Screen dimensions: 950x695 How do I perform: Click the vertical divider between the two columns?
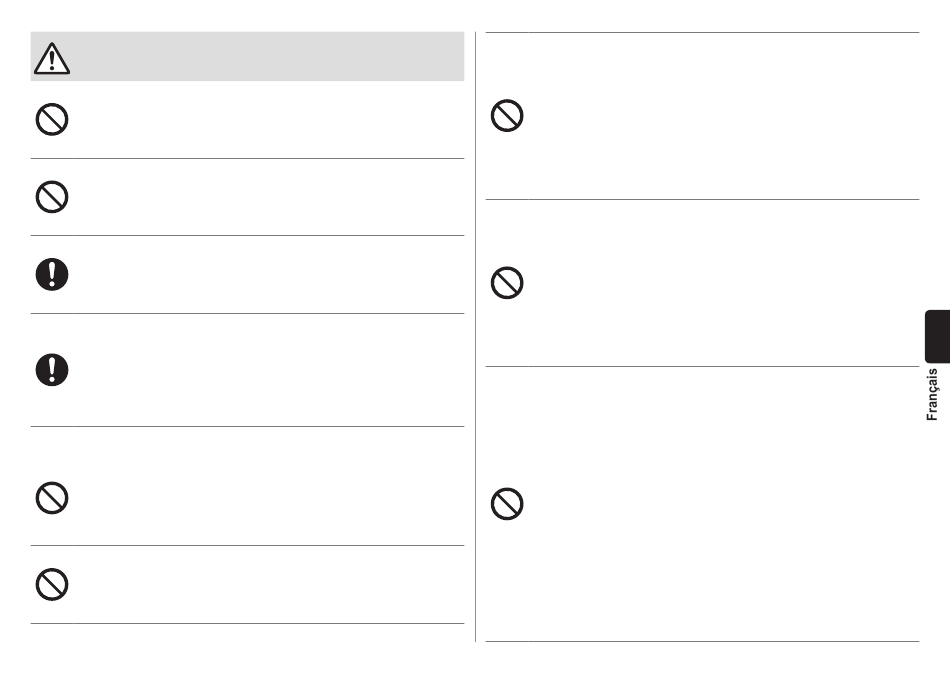coord(476,336)
